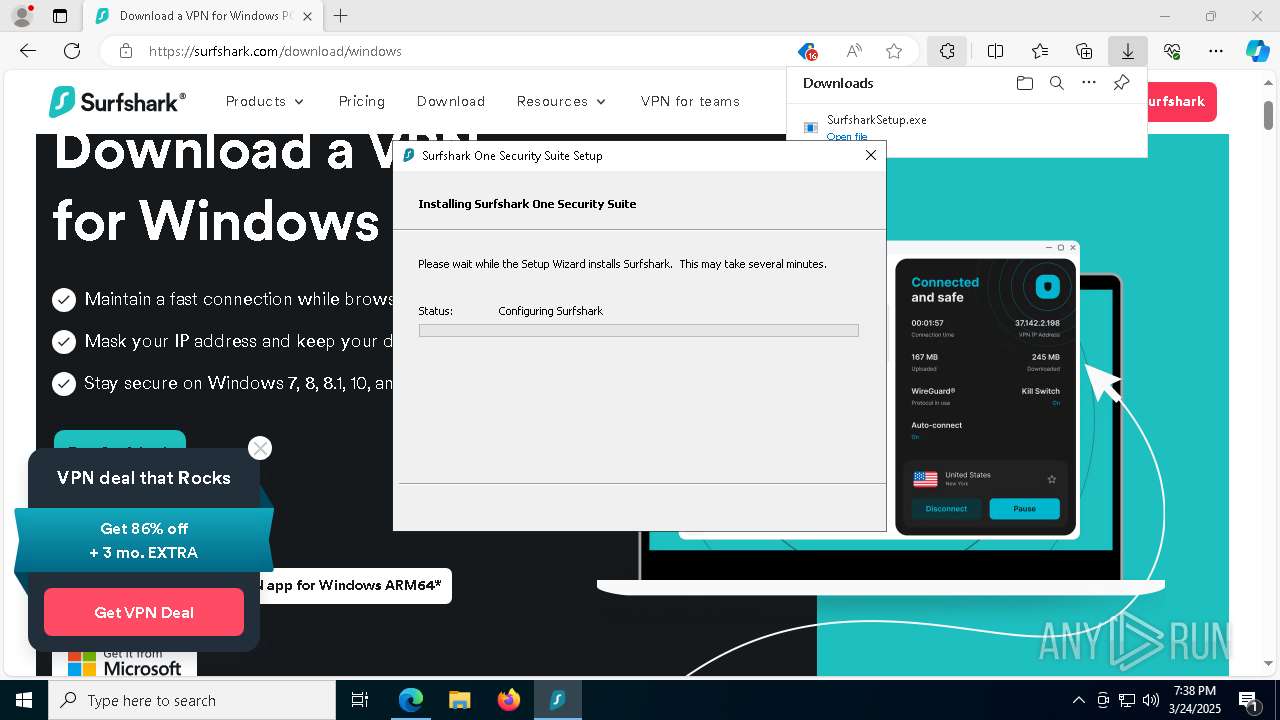This screenshot has height=720, width=1280.
Task: Open network icon in system tray
Action: [x=1127, y=700]
